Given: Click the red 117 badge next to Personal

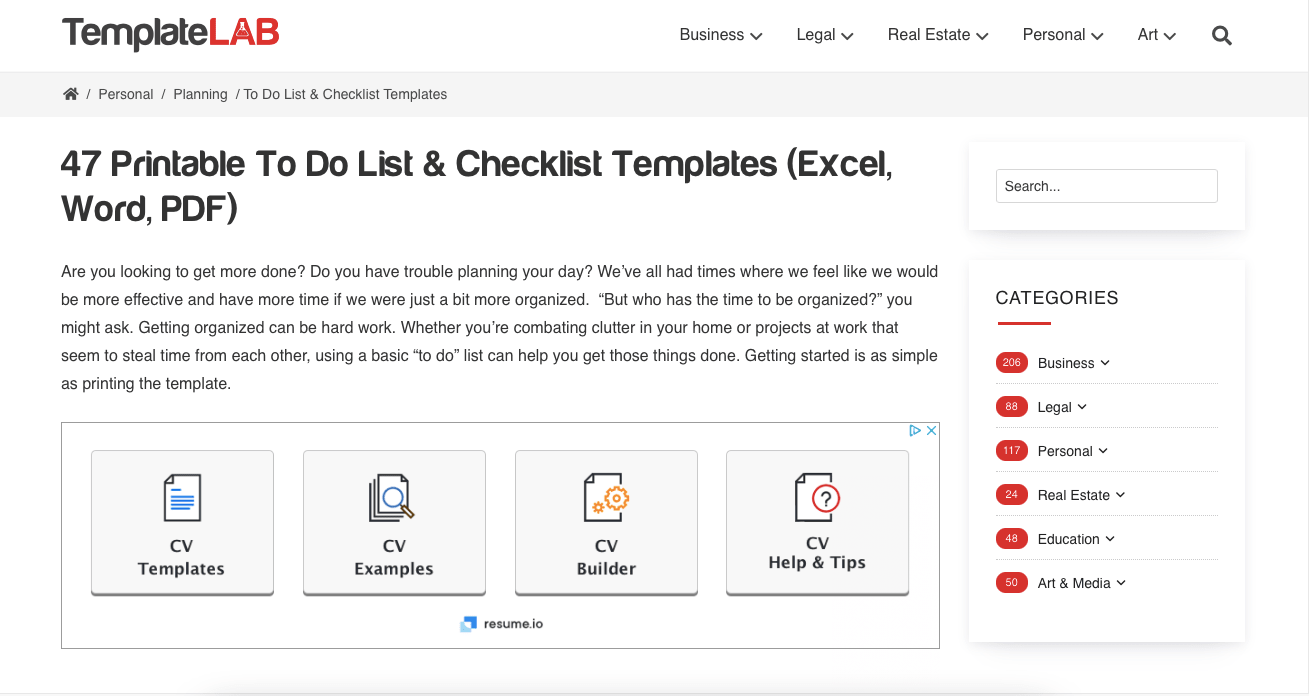Looking at the screenshot, I should tap(1011, 451).
